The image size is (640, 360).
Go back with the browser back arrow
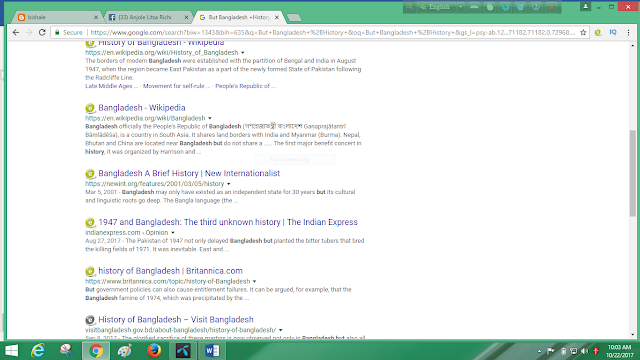16,32
